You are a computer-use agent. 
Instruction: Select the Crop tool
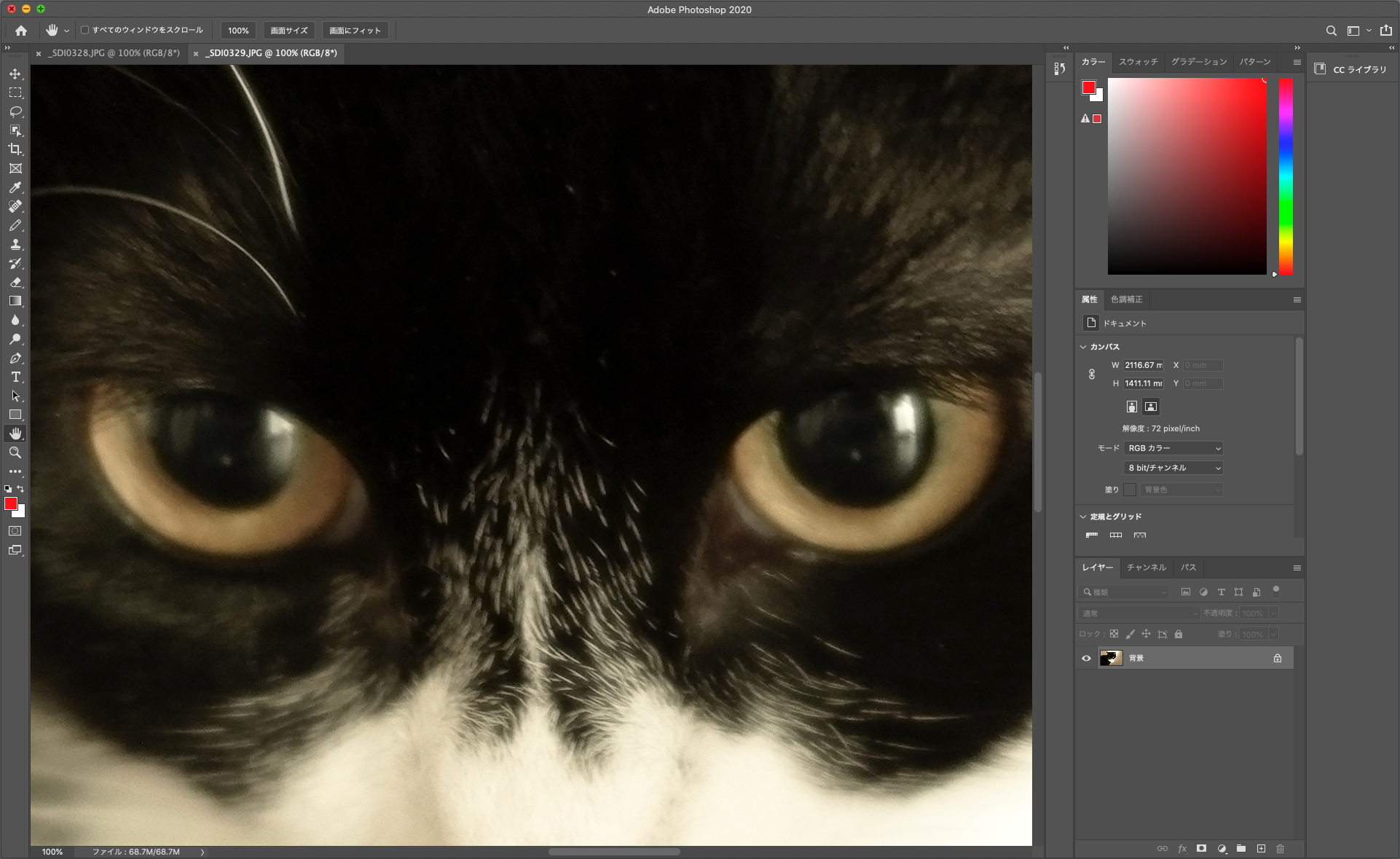click(15, 149)
